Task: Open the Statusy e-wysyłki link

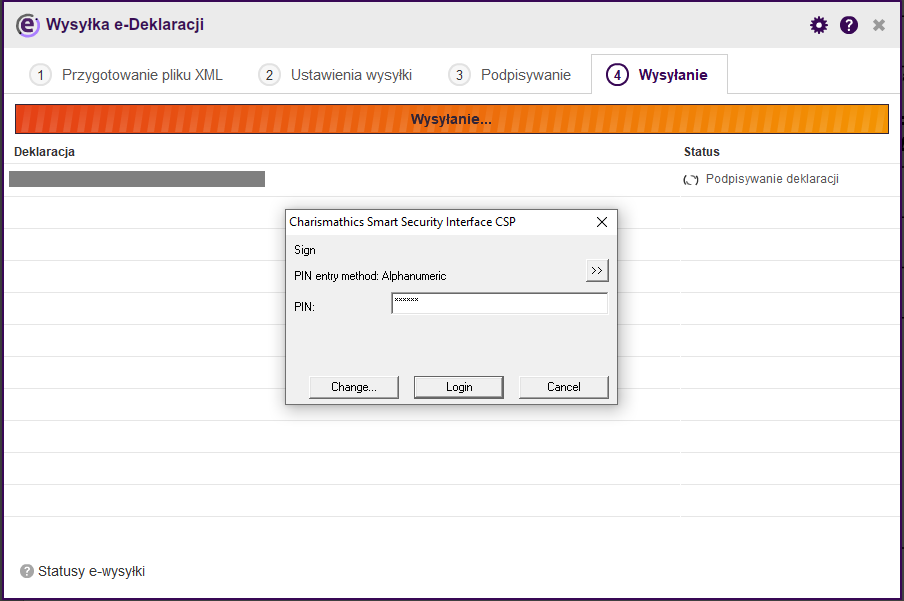Action: point(91,571)
